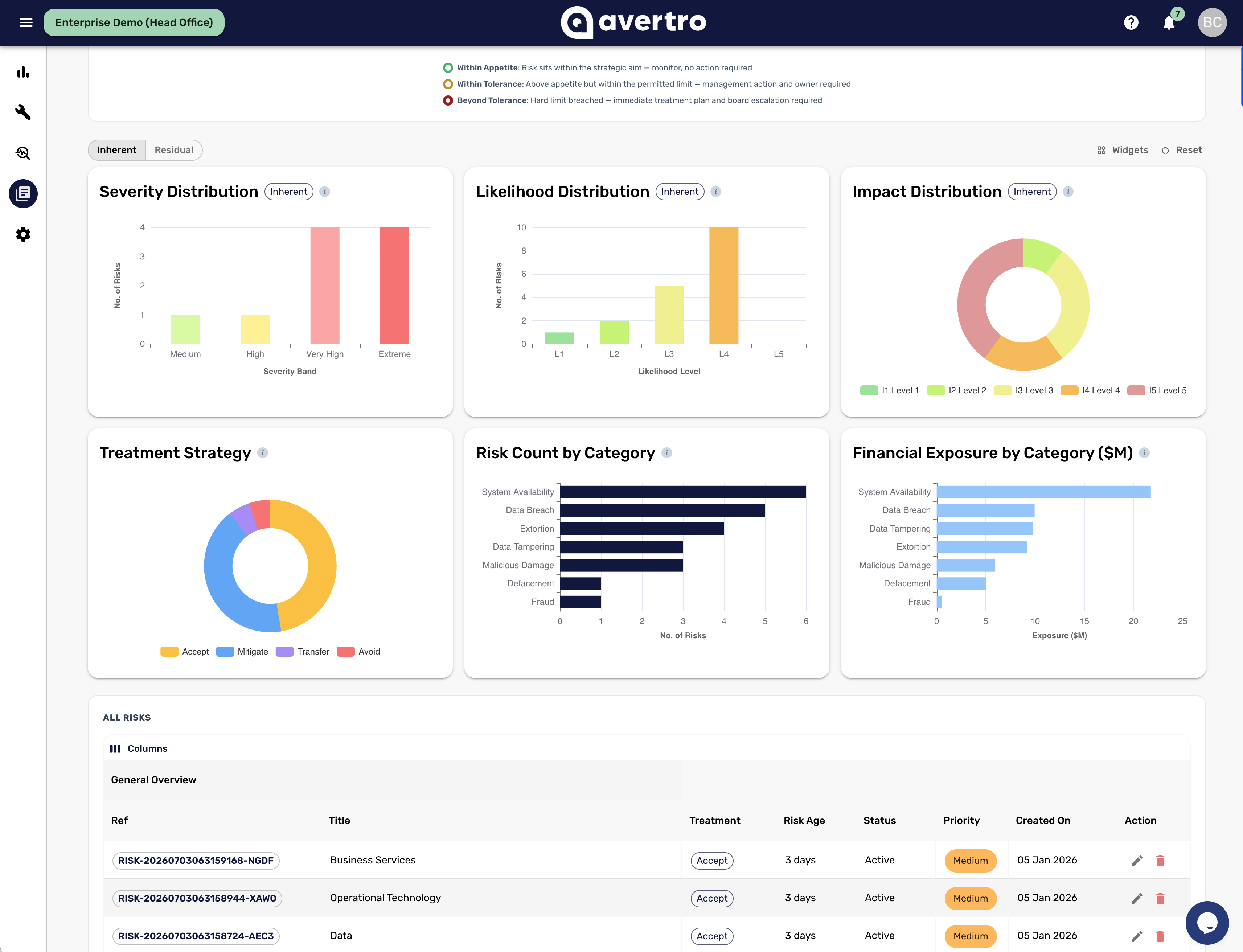This screenshot has width=1243, height=952.
Task: Open the search analytics sidebar icon
Action: [23, 153]
